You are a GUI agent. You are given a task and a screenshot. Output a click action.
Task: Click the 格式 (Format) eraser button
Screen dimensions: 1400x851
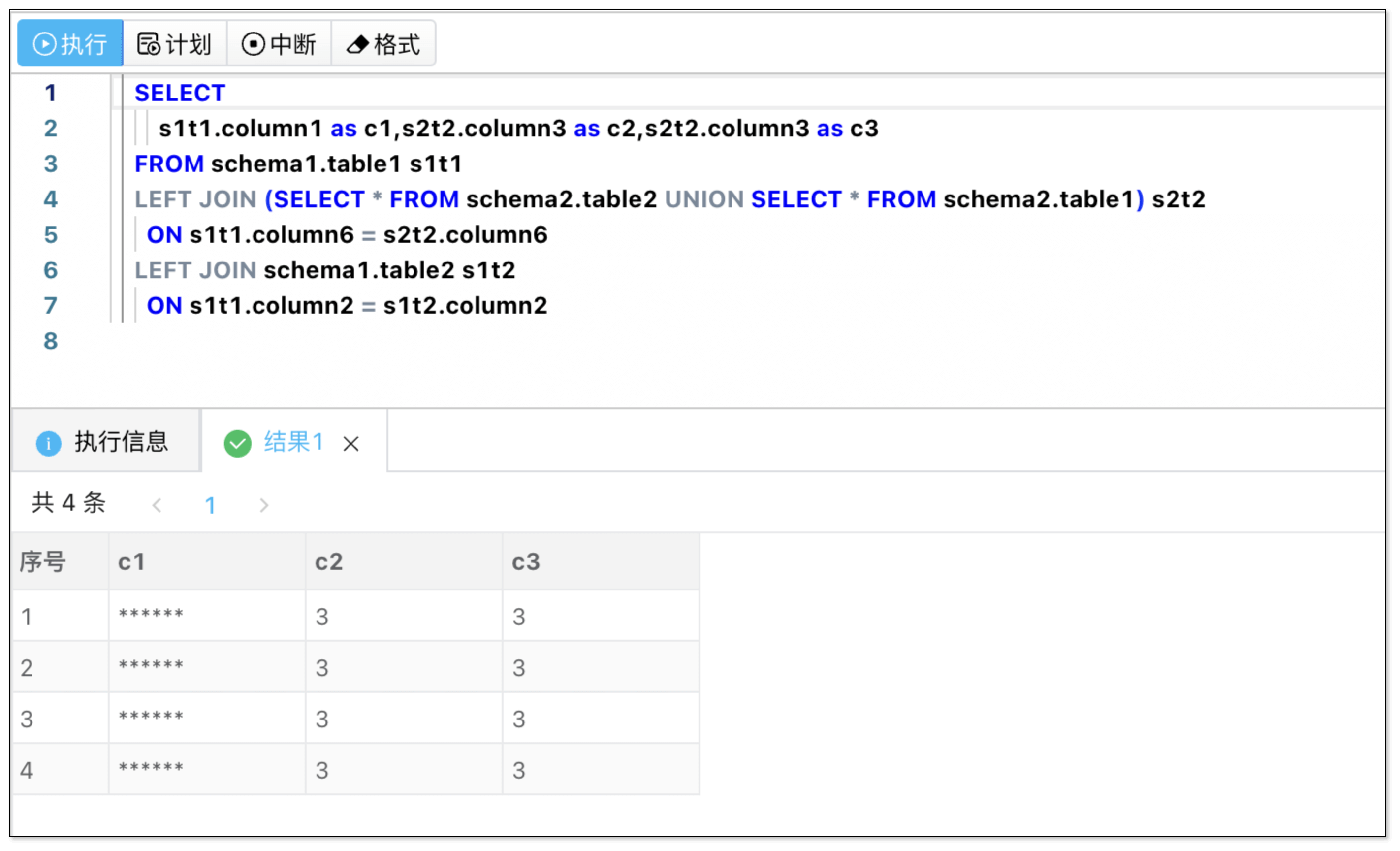coord(383,44)
